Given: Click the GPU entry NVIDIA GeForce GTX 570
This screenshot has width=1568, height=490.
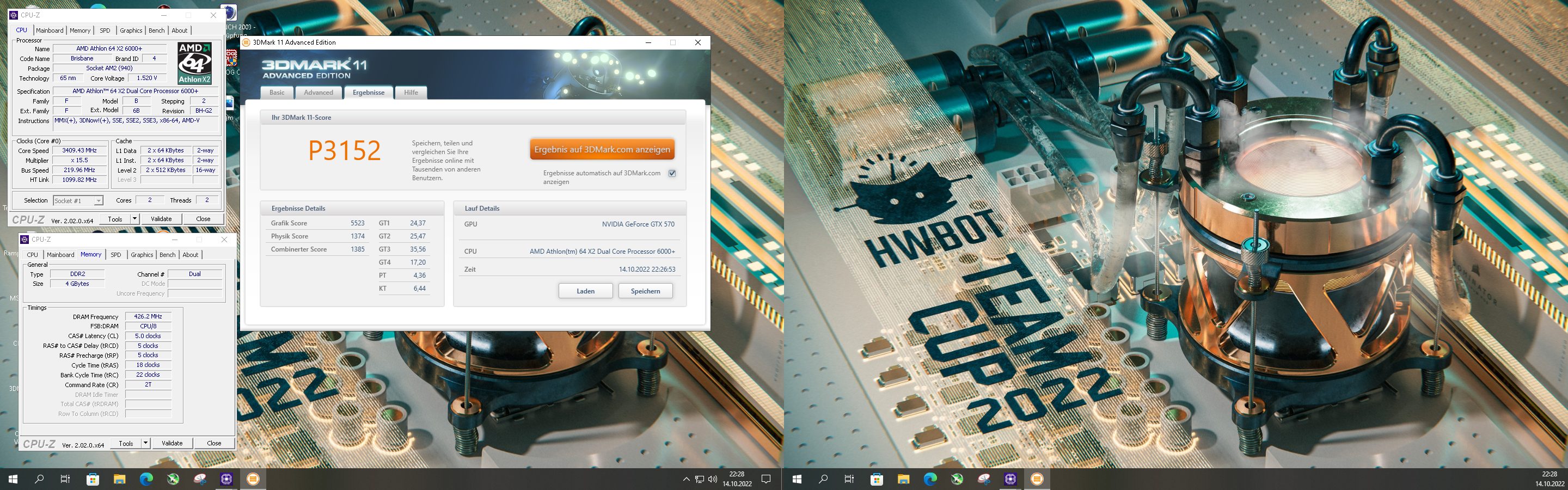Looking at the screenshot, I should click(x=638, y=224).
